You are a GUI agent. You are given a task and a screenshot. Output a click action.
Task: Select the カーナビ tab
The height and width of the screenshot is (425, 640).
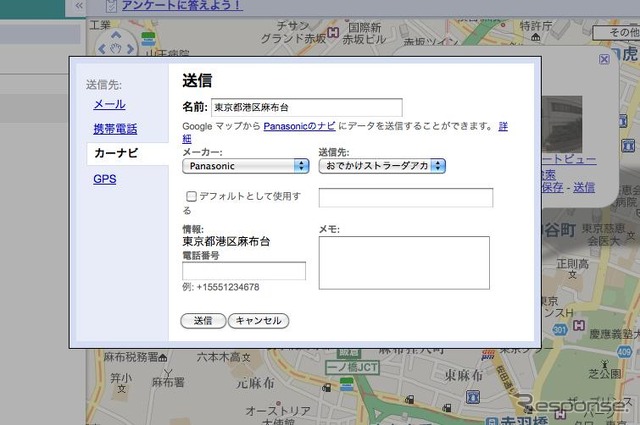[116, 153]
